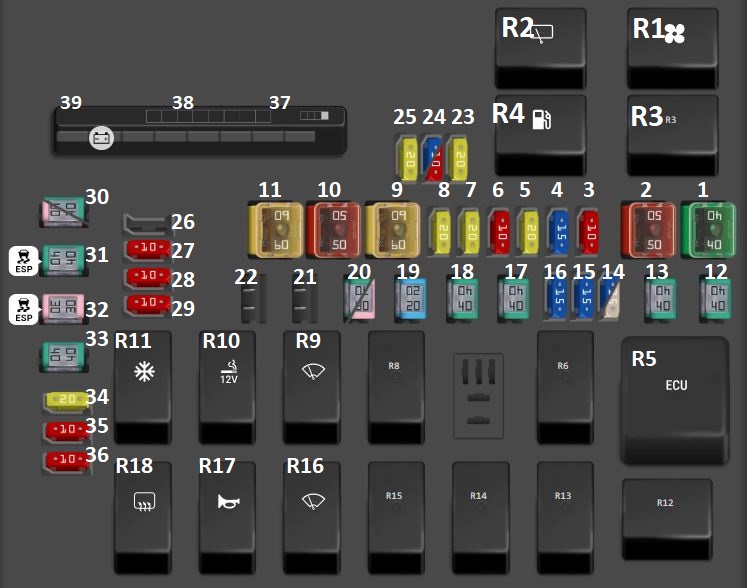Select the crossed-out fuse number 14
The width and height of the screenshot is (747, 588).
610,298
